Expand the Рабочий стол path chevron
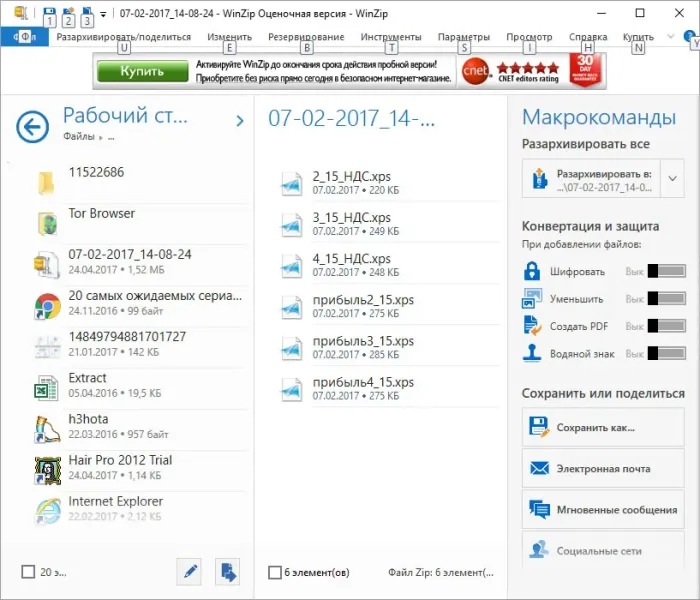This screenshot has width=700, height=600. 240,121
